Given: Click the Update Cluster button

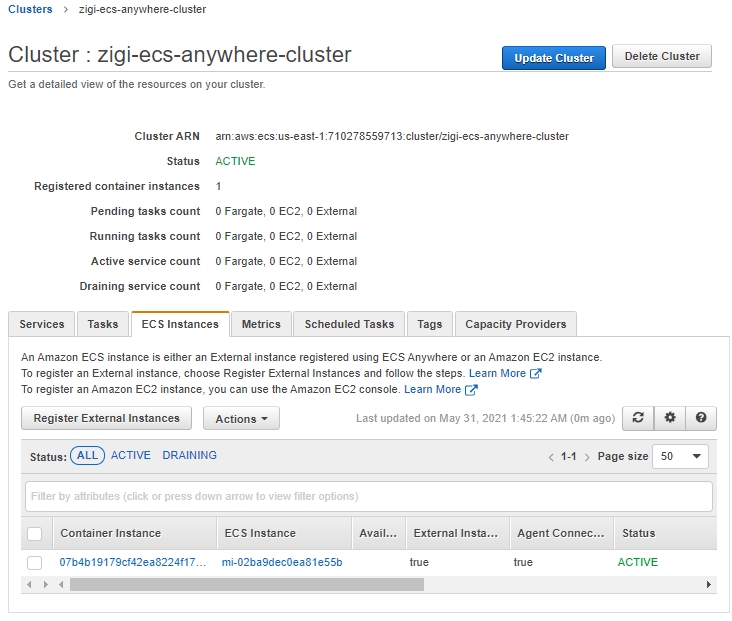Looking at the screenshot, I should (554, 58).
